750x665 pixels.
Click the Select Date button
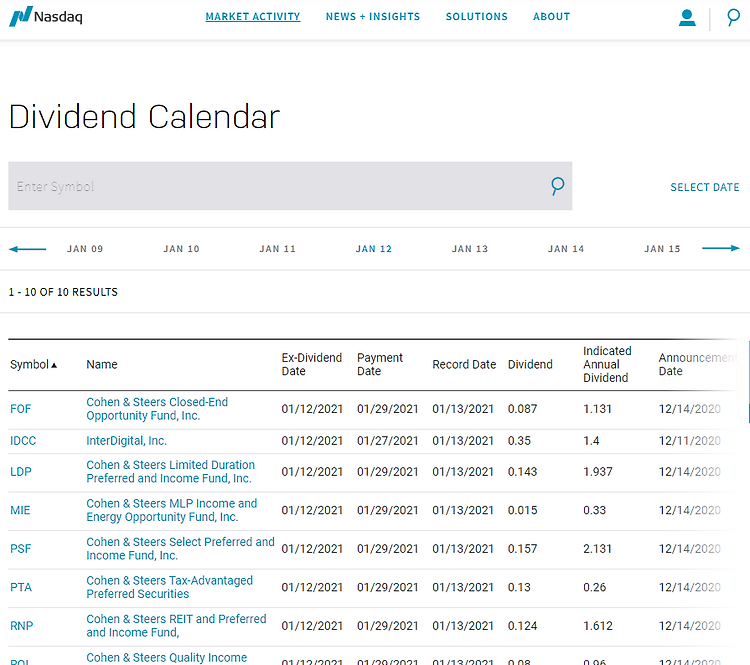point(705,187)
